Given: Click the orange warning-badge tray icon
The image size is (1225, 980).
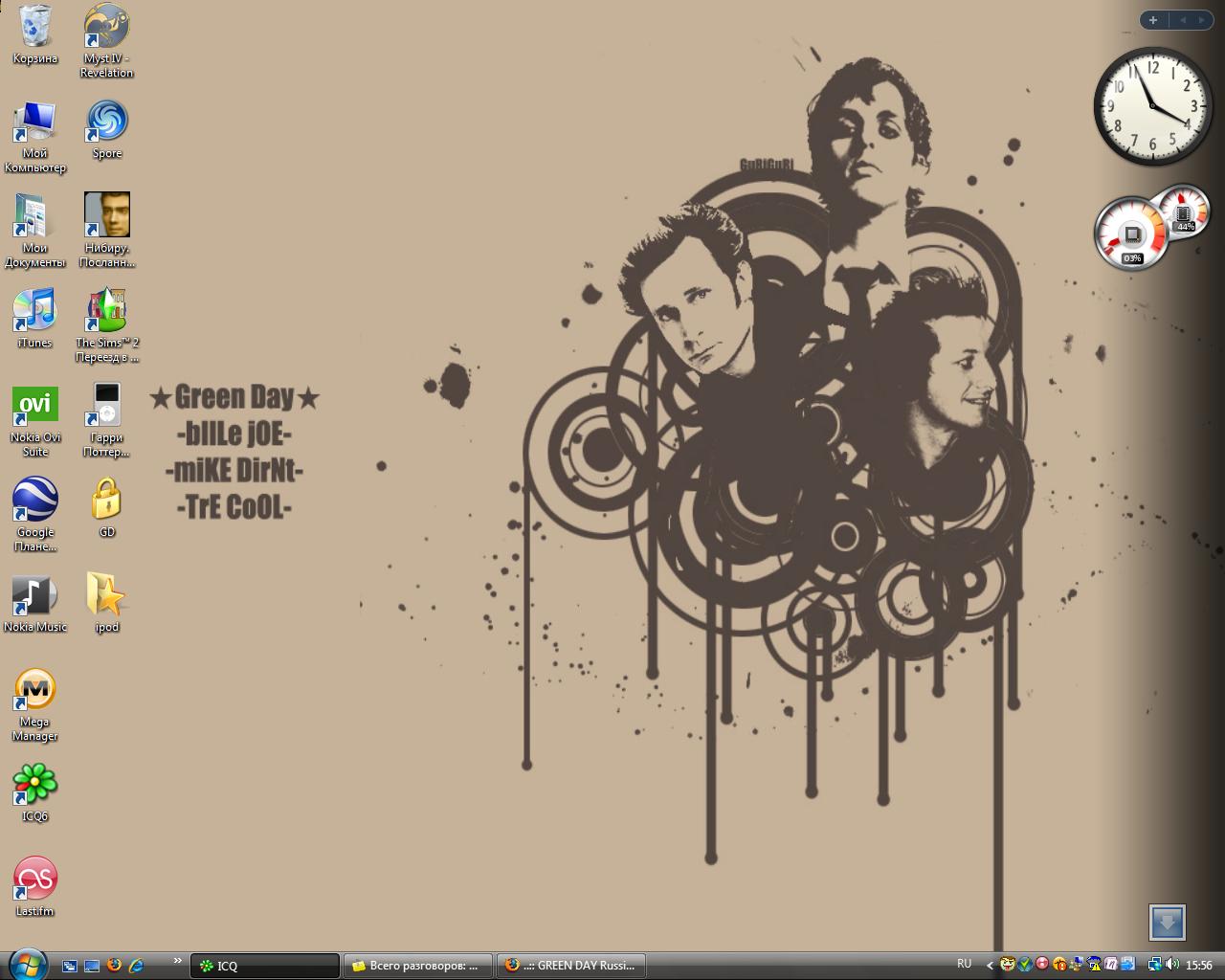Looking at the screenshot, I should [1059, 965].
